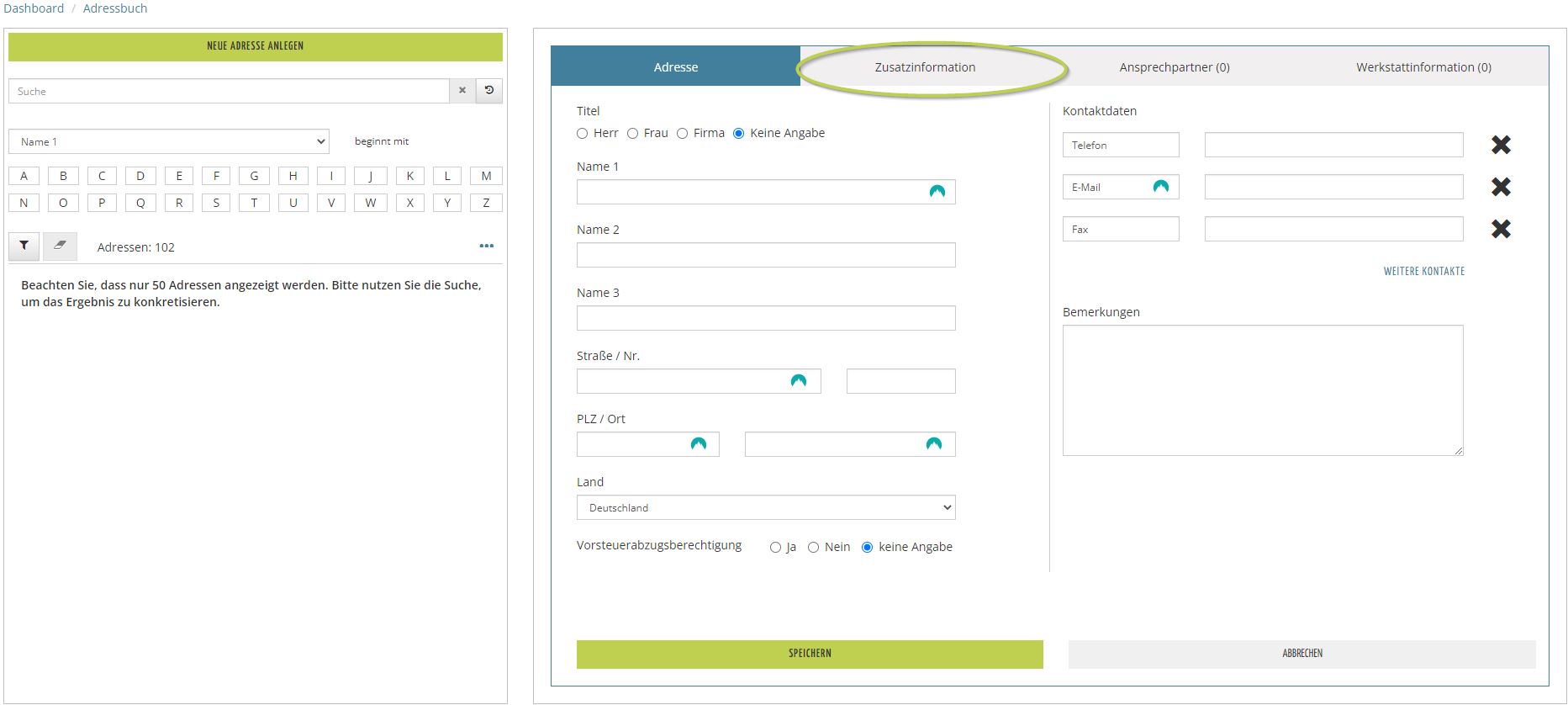This screenshot has height=705, width=1568.
Task: Open the three-dots options menu
Action: tap(486, 246)
